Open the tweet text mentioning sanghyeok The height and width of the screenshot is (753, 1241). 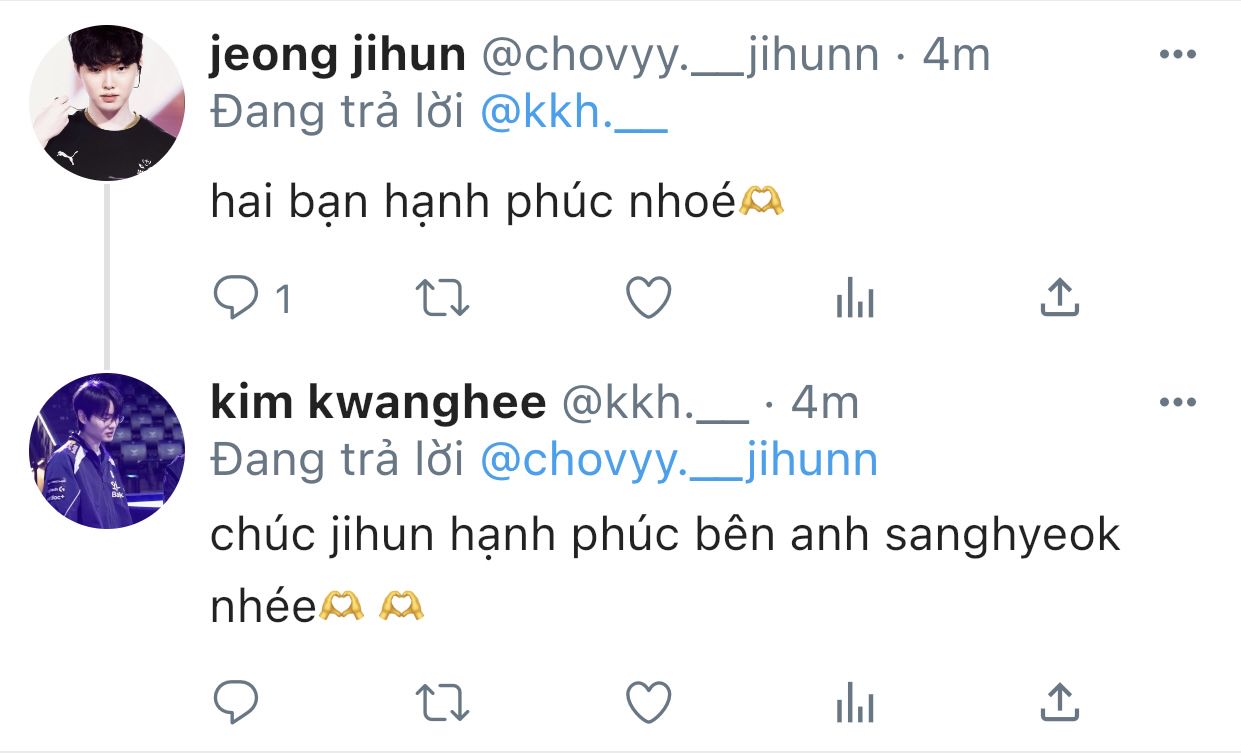[665, 571]
